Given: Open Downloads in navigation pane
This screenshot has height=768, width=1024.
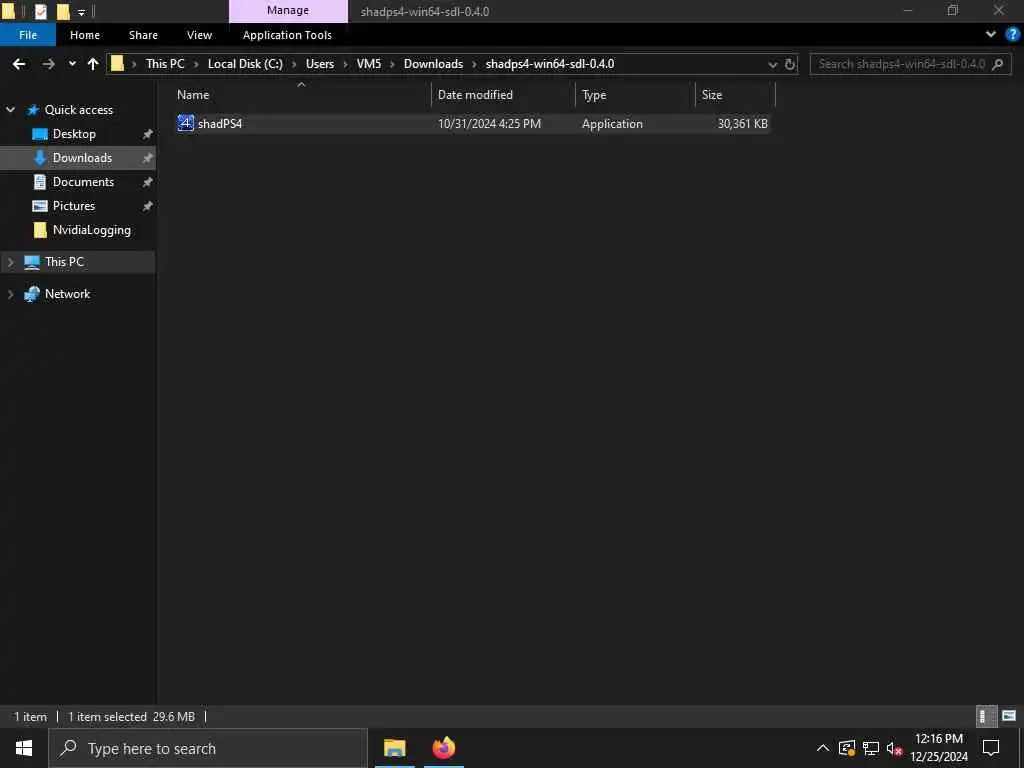Looking at the screenshot, I should (82, 158).
